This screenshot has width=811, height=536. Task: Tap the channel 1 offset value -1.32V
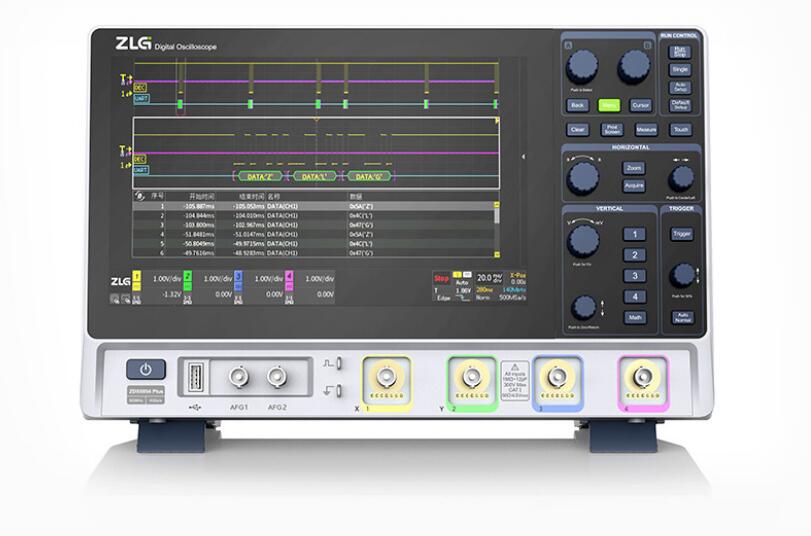click(172, 294)
